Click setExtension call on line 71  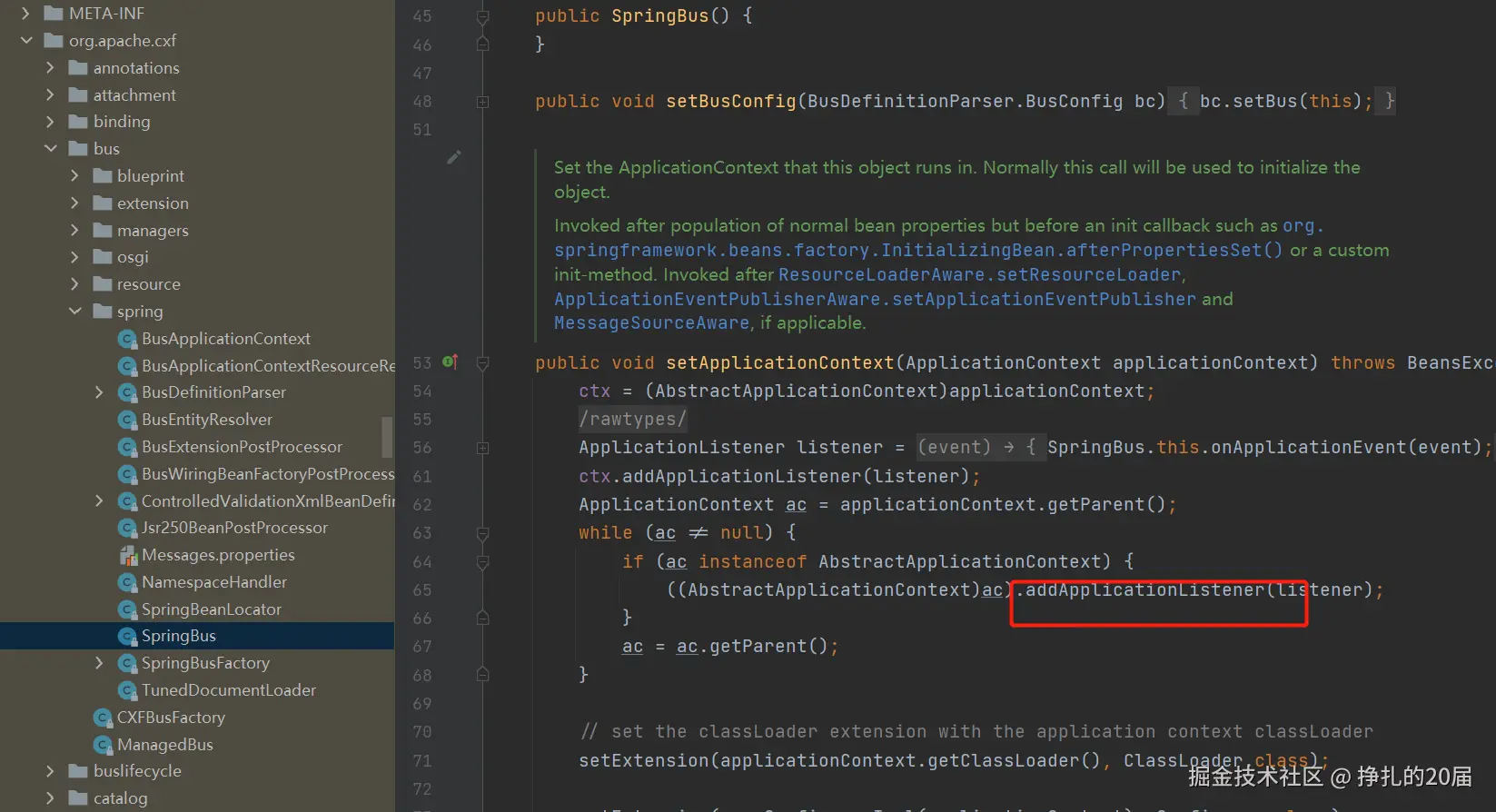point(644,760)
